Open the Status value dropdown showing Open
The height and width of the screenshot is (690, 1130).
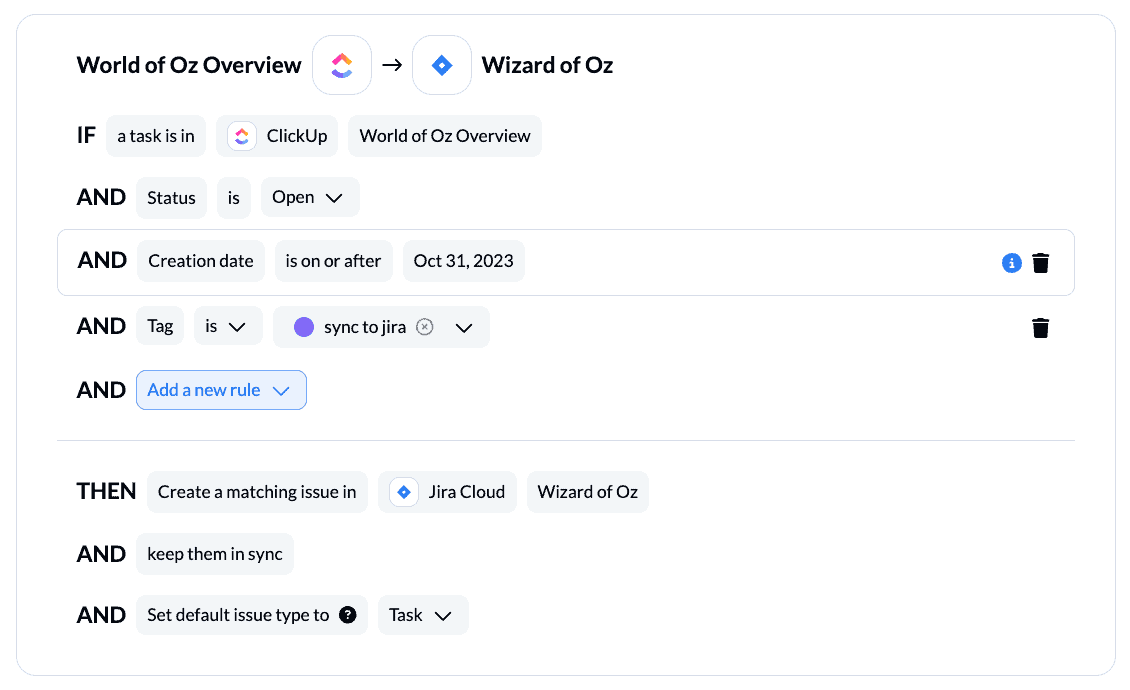[x=310, y=197]
